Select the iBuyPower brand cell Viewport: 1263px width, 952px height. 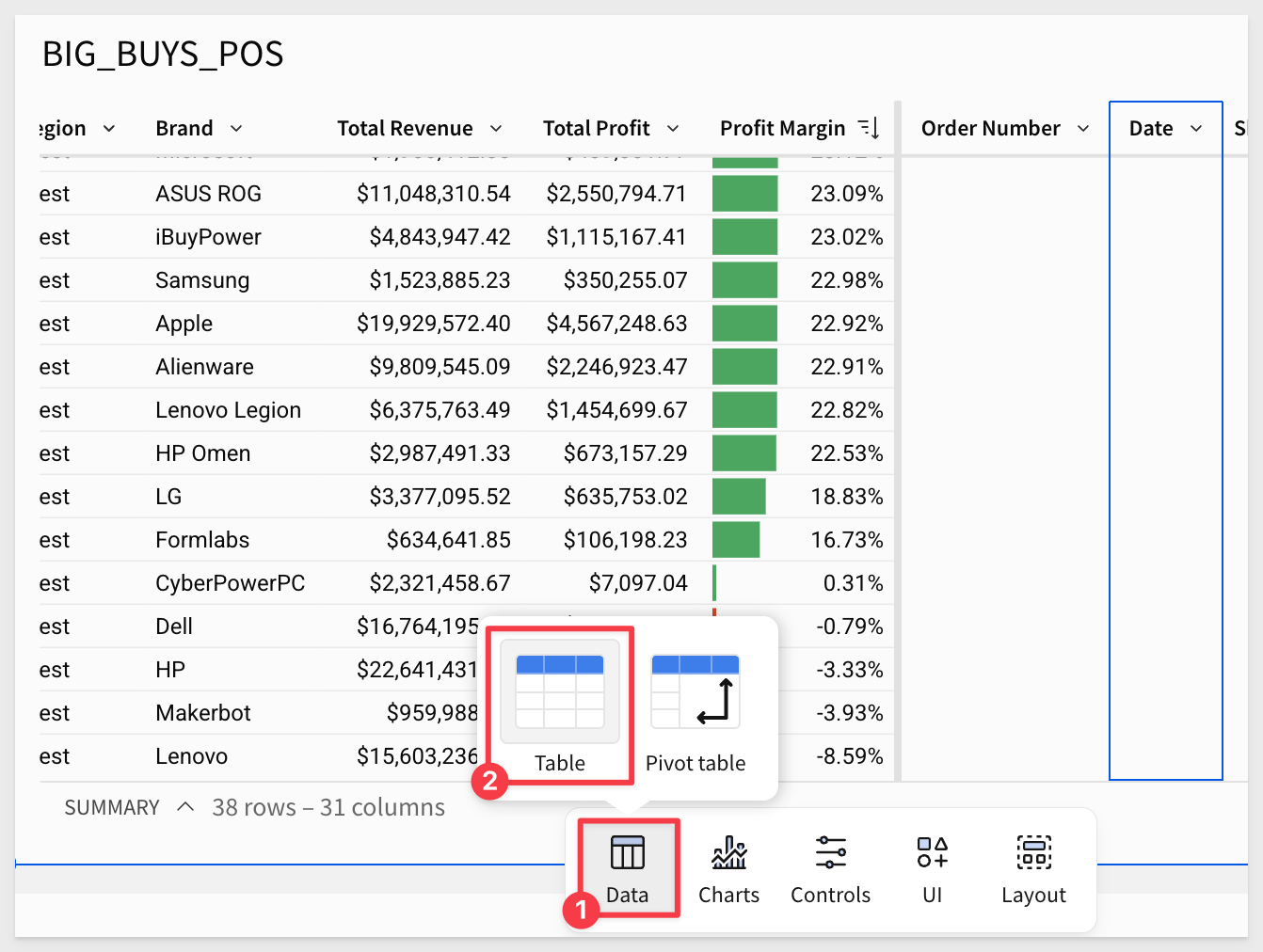(208, 237)
